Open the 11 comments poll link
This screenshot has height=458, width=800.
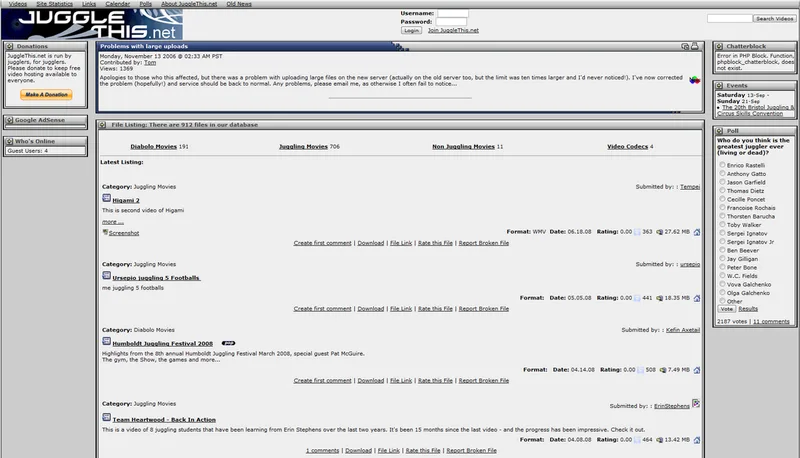click(771, 322)
